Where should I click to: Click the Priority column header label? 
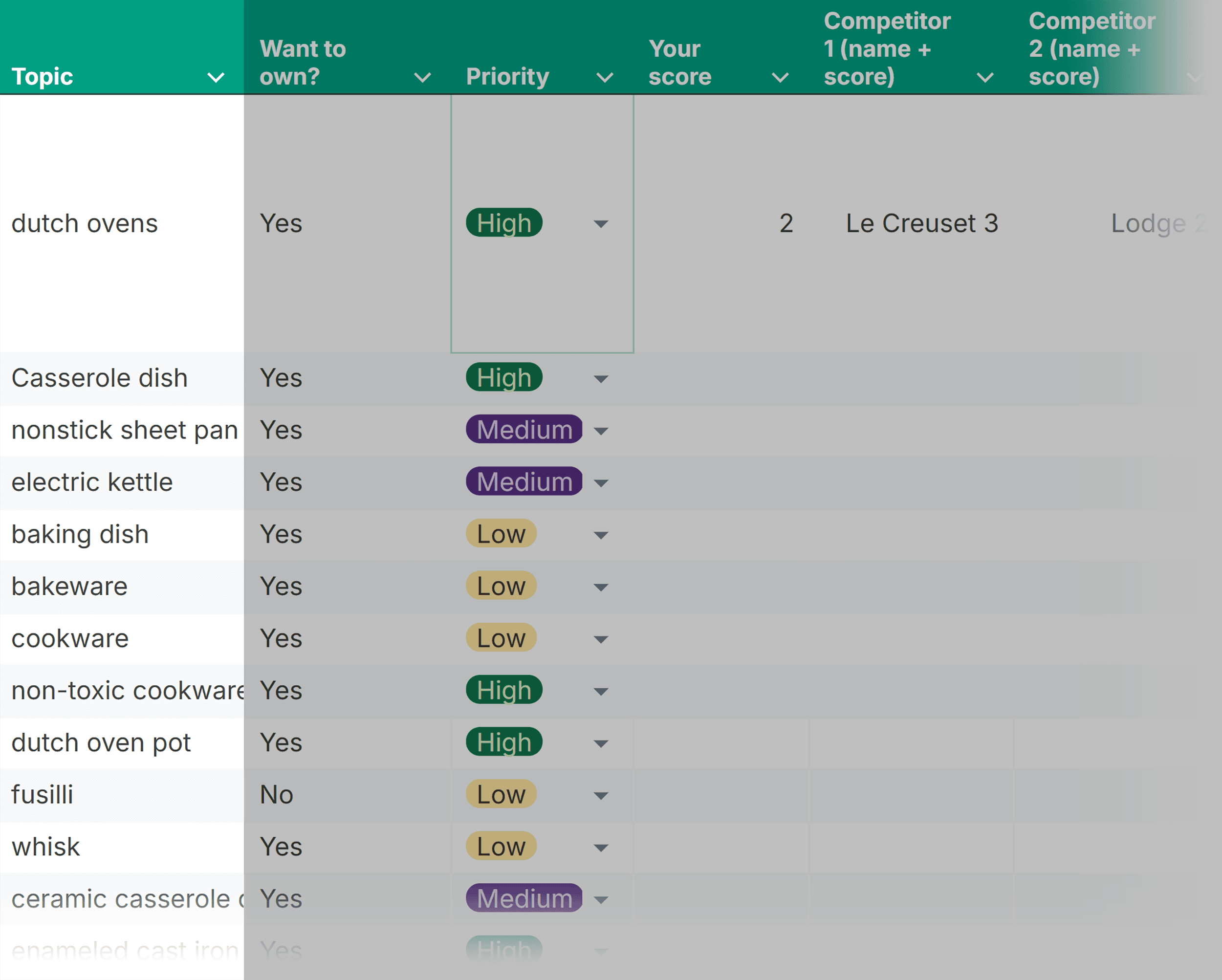pyautogui.click(x=507, y=77)
